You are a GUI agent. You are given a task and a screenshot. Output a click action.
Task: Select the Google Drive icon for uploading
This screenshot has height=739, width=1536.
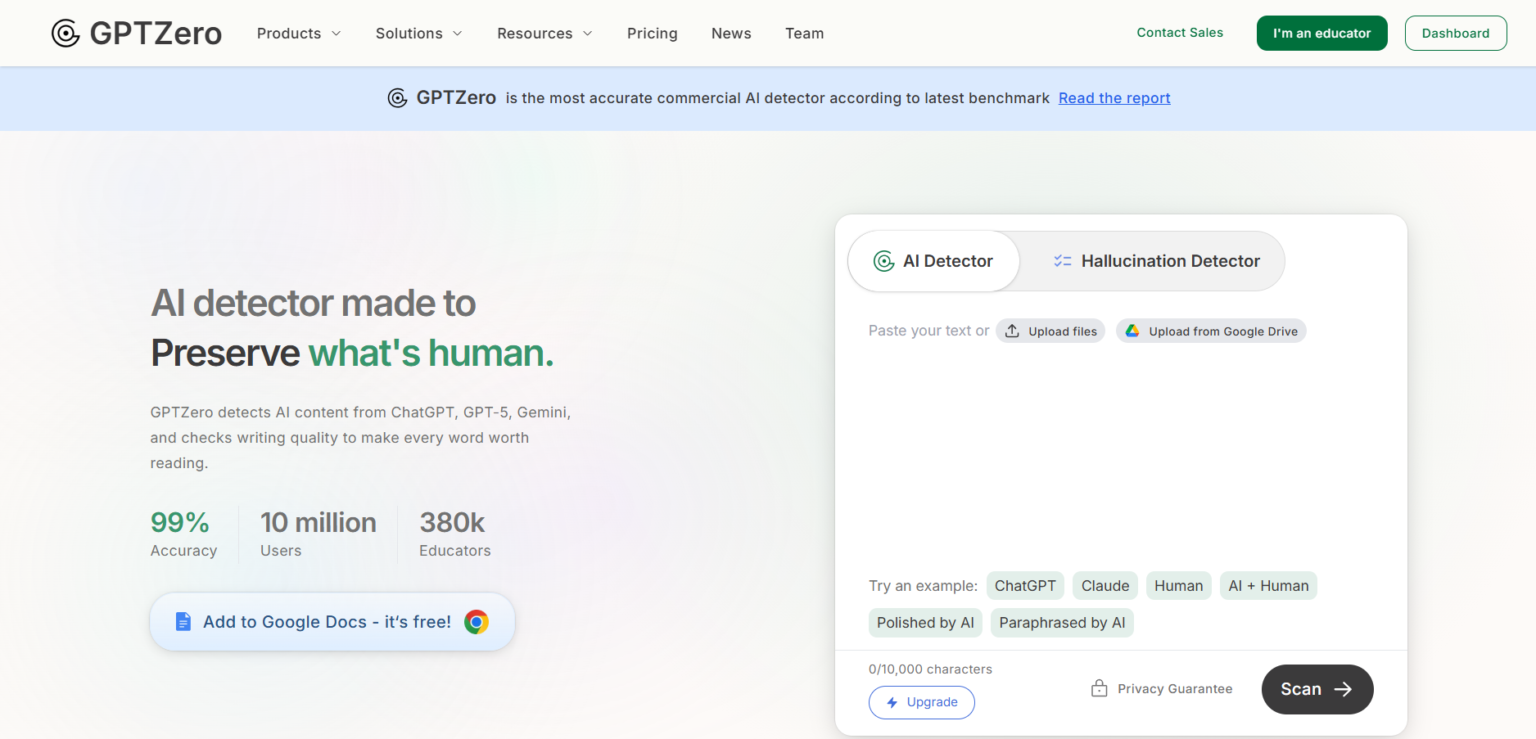coord(1133,330)
